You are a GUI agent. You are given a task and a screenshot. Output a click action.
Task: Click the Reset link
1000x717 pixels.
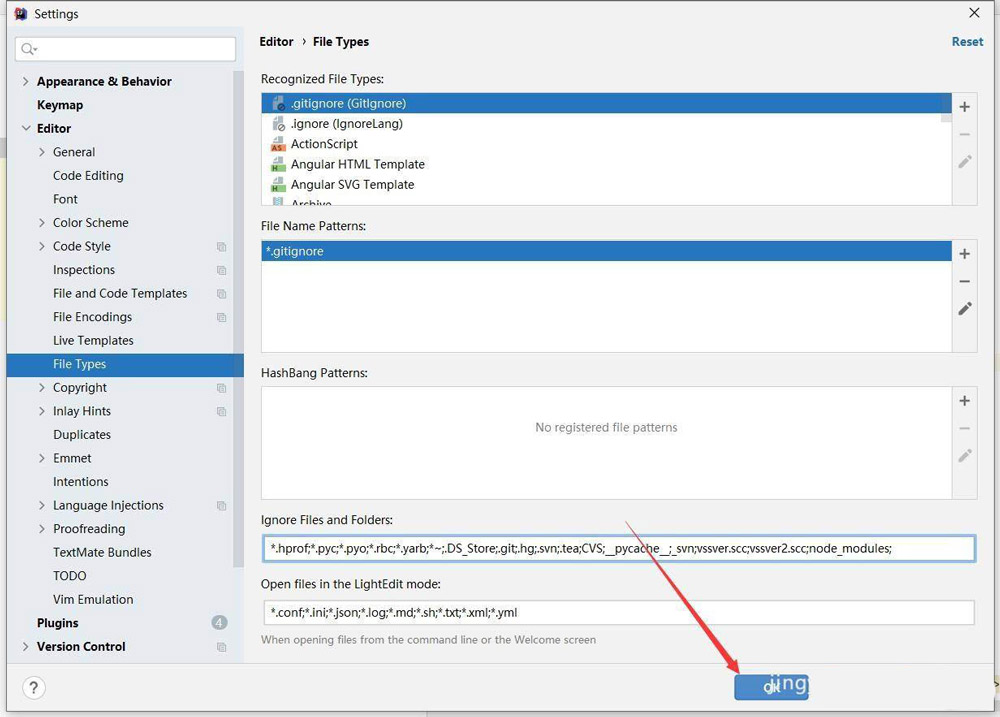pos(967,42)
